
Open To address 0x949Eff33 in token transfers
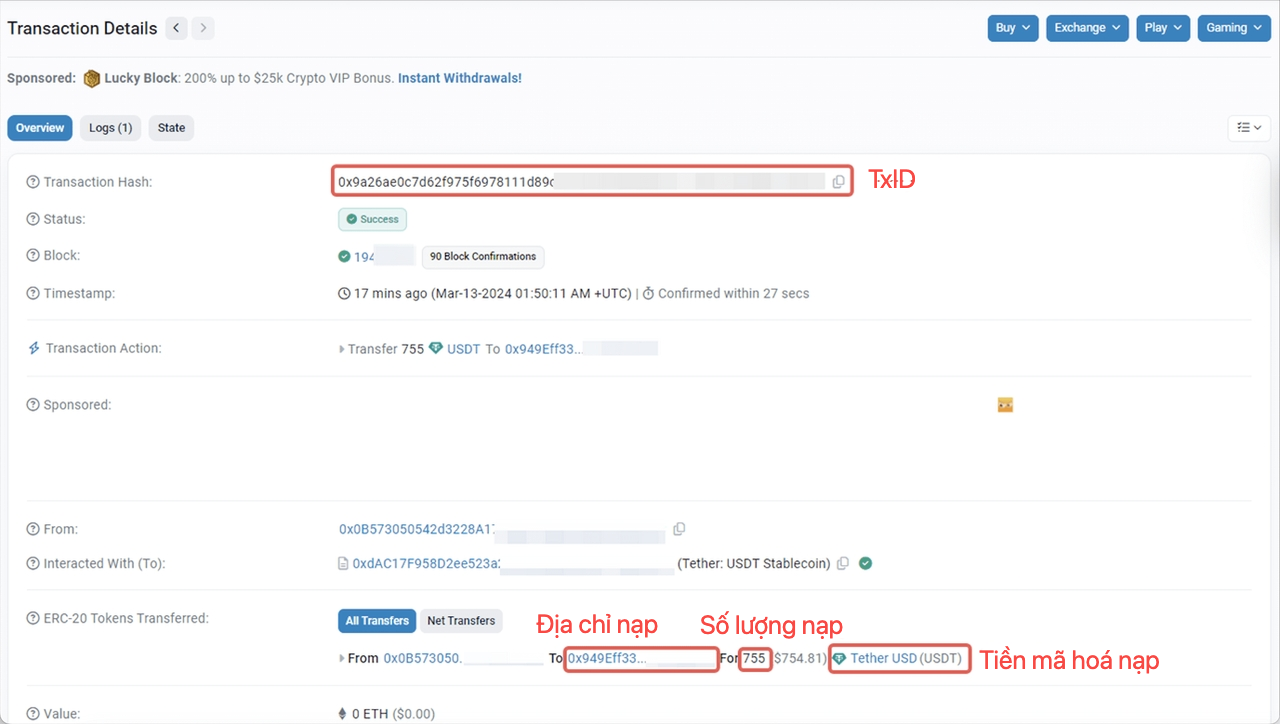coord(607,658)
